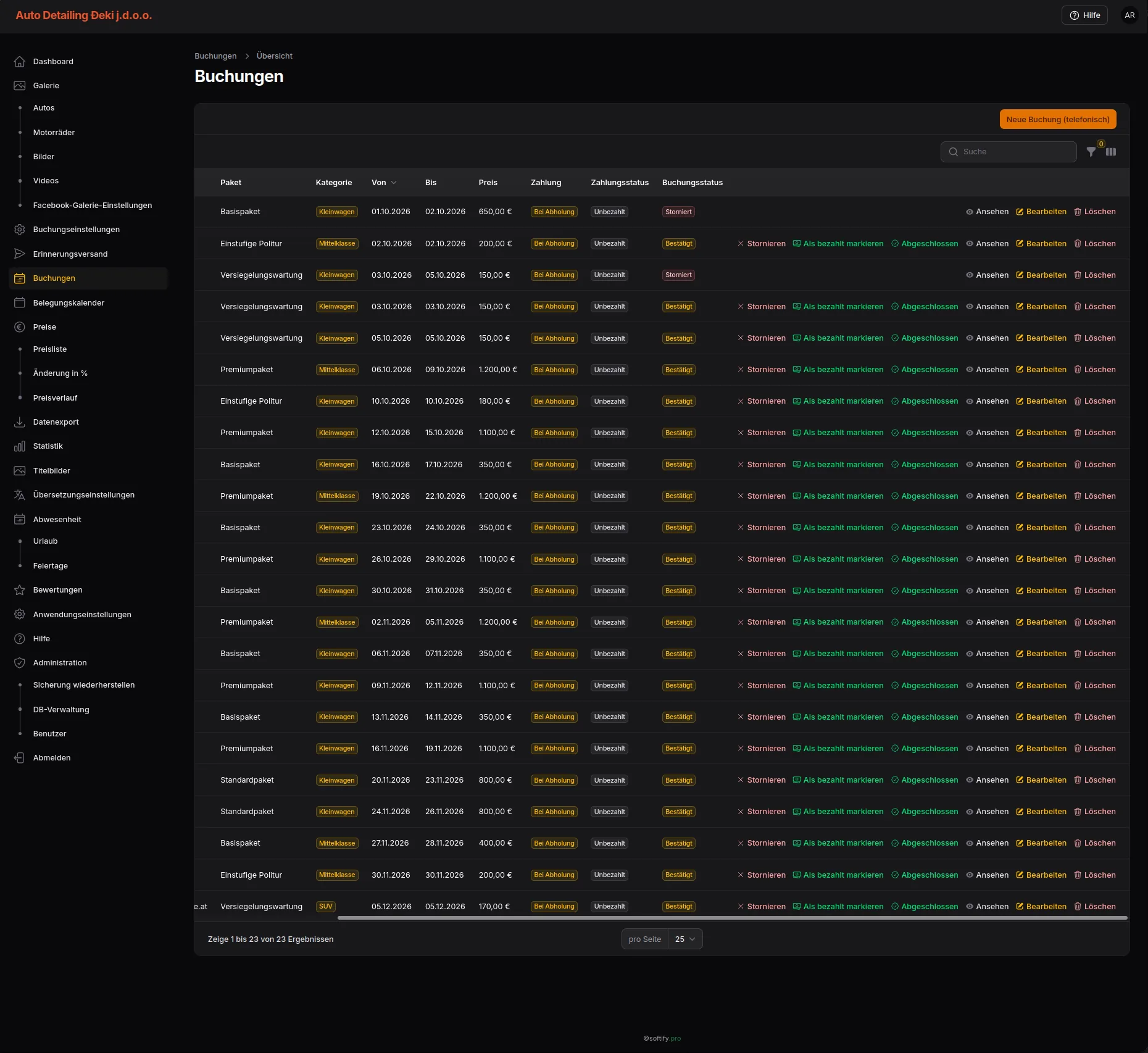This screenshot has height=1053, width=1148.
Task: Mark 27.11.2026 Basispaket as Abgeschlossen
Action: pyautogui.click(x=925, y=843)
